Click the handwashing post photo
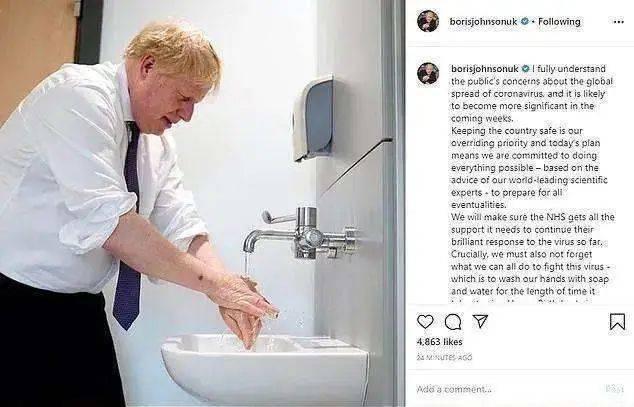The height and width of the screenshot is (407, 634). [x=202, y=203]
